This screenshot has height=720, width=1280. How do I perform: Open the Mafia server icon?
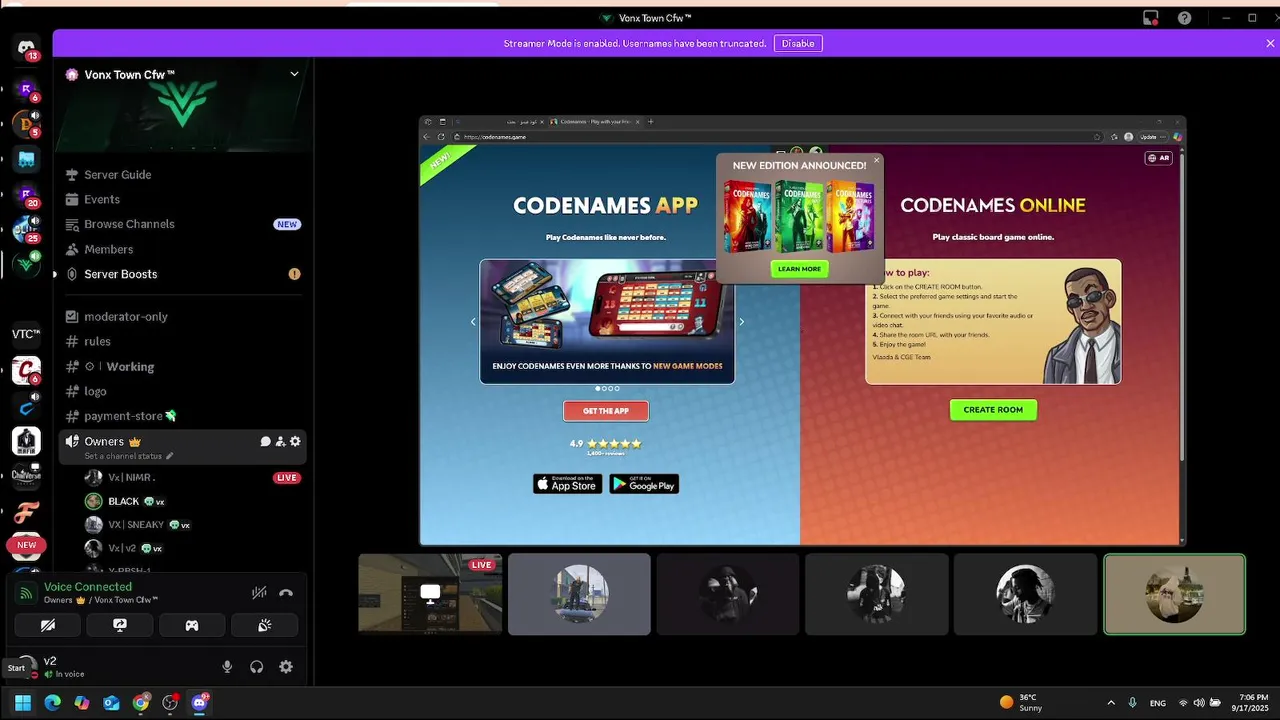coord(26,441)
